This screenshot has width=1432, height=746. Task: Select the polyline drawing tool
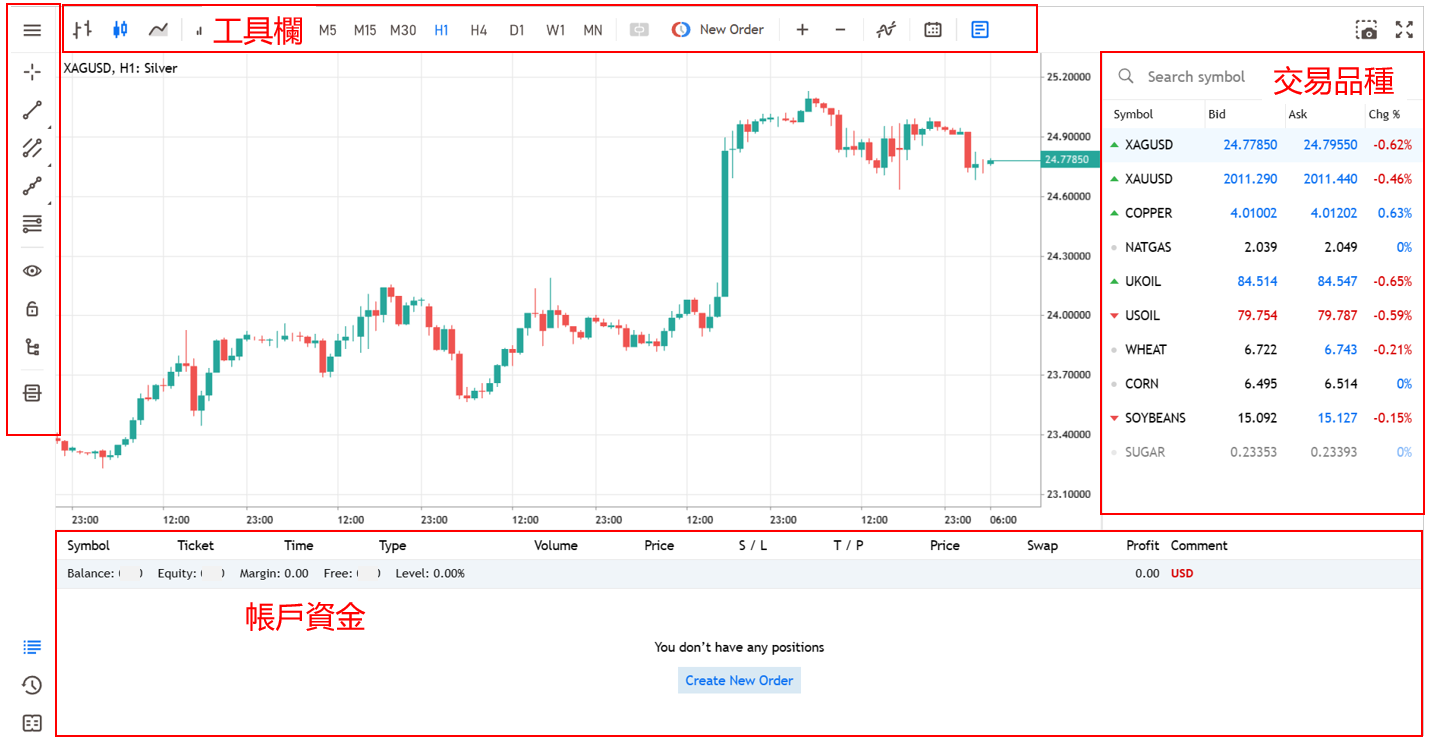click(x=32, y=186)
